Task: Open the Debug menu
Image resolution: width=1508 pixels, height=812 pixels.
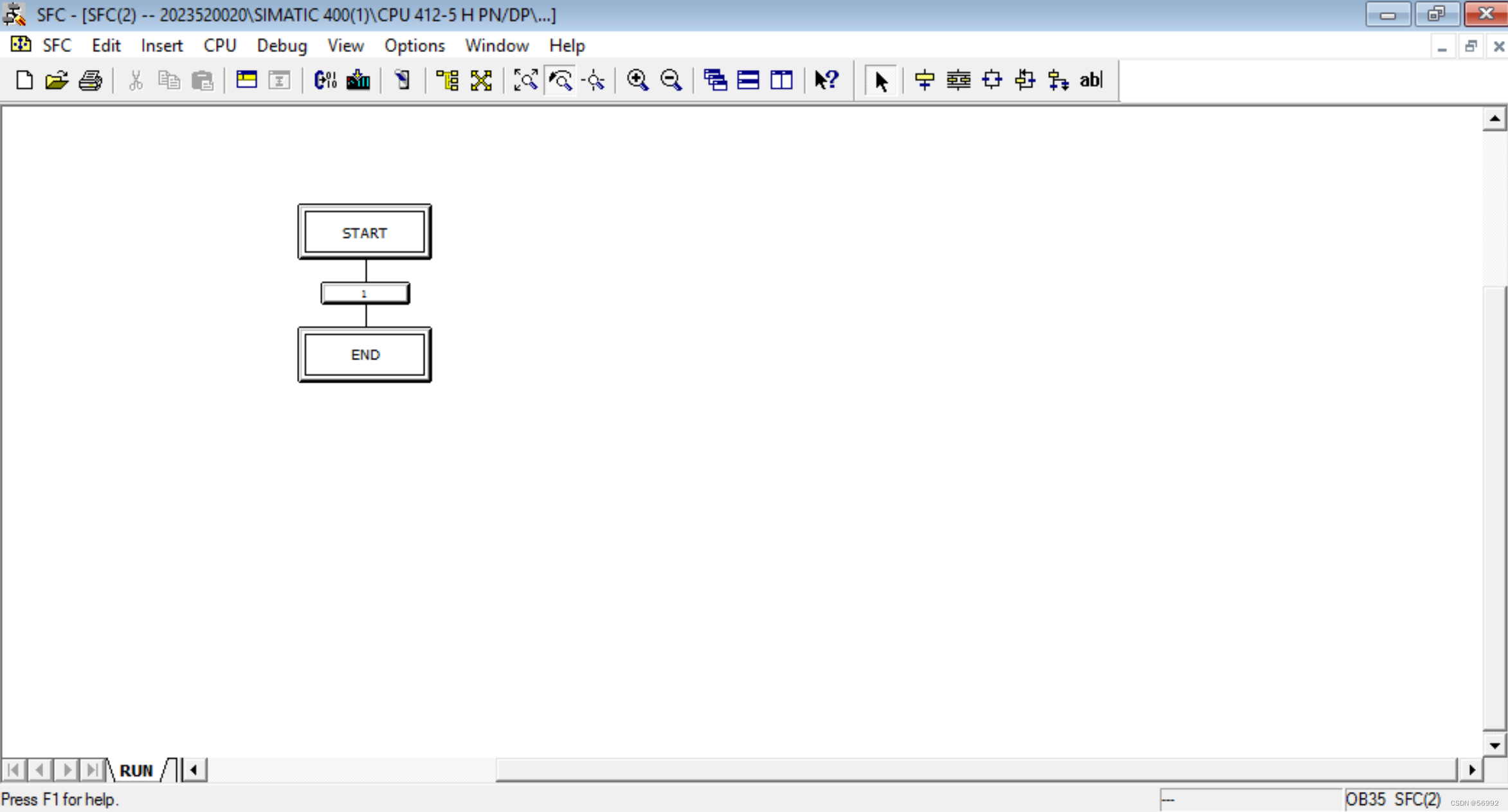Action: [x=282, y=45]
